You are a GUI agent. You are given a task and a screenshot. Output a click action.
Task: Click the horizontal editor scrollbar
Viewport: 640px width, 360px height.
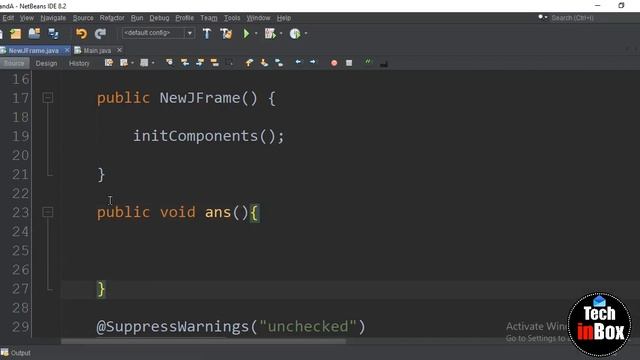click(x=203, y=341)
